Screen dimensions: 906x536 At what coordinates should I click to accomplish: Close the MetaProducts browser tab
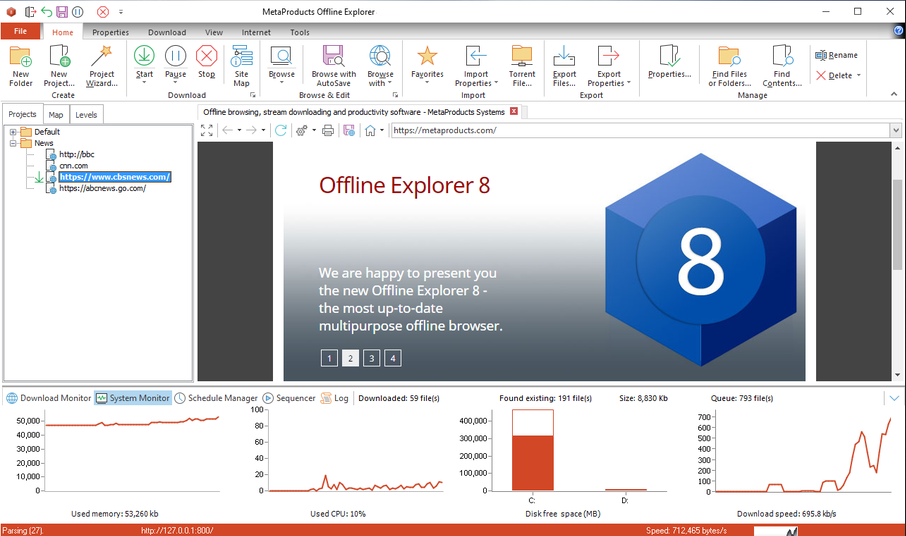coord(514,111)
